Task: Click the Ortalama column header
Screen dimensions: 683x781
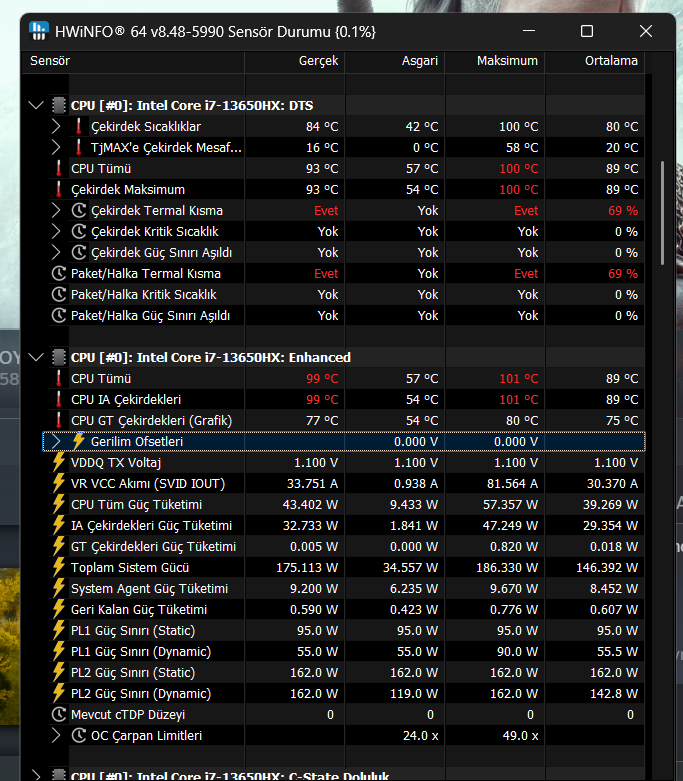Action: tap(595, 61)
